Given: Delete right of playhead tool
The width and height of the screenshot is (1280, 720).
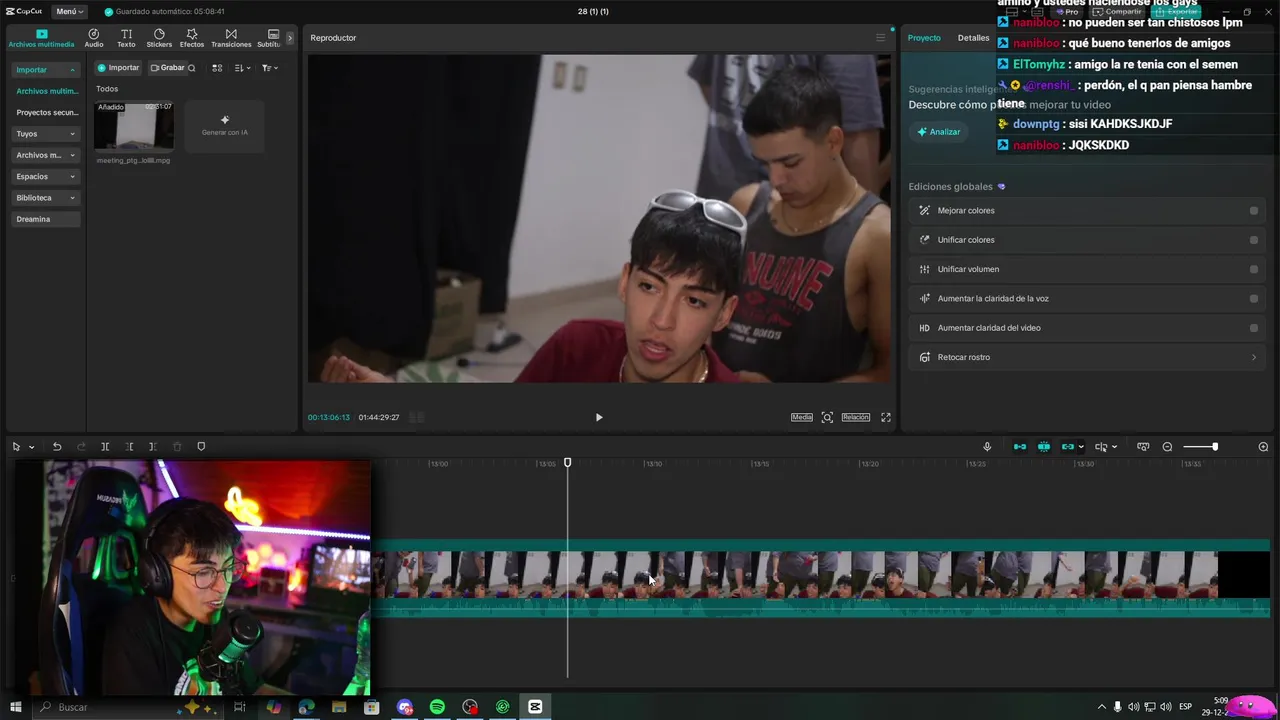Looking at the screenshot, I should (153, 447).
